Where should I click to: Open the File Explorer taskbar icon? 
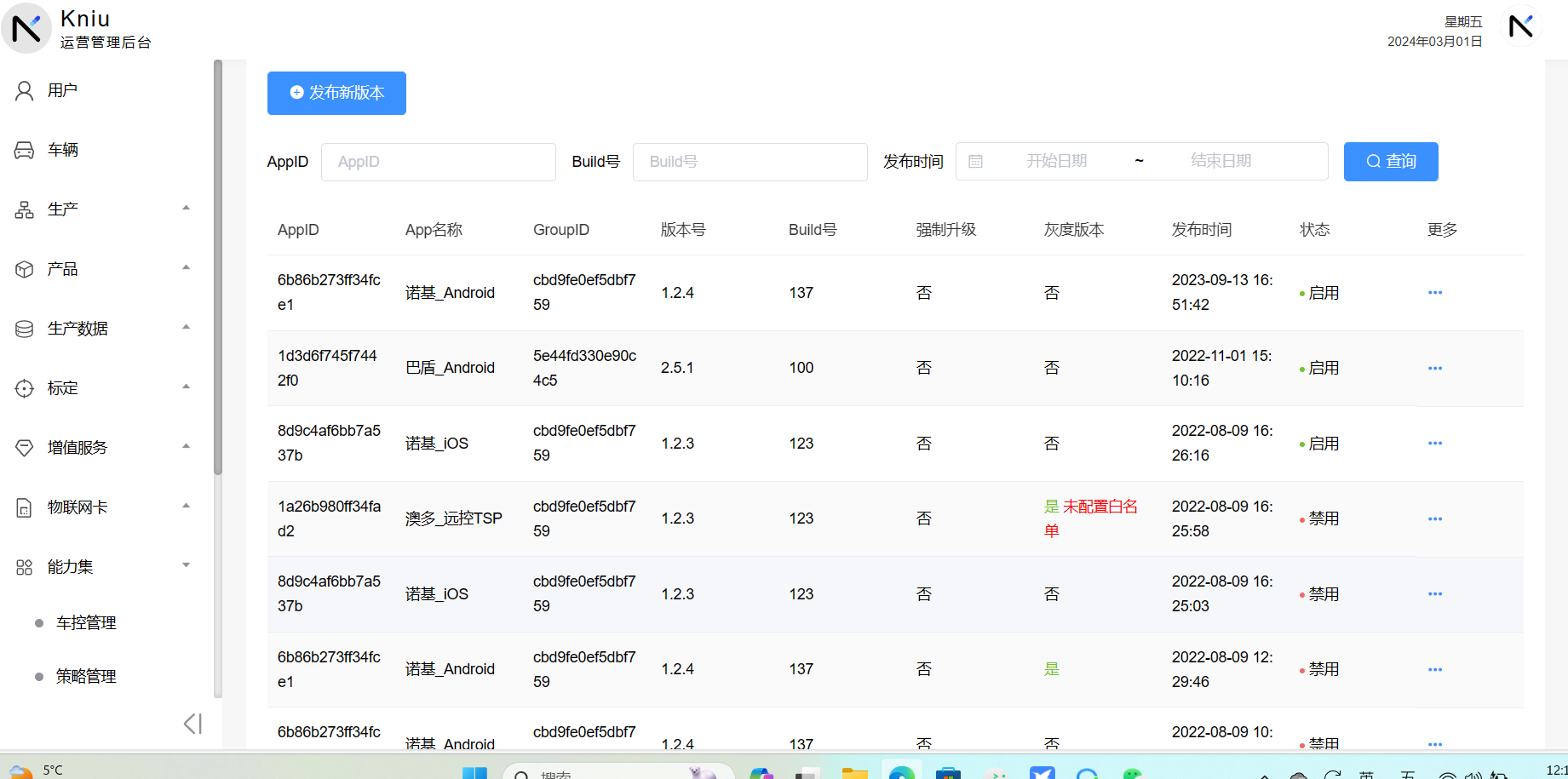[855, 773]
